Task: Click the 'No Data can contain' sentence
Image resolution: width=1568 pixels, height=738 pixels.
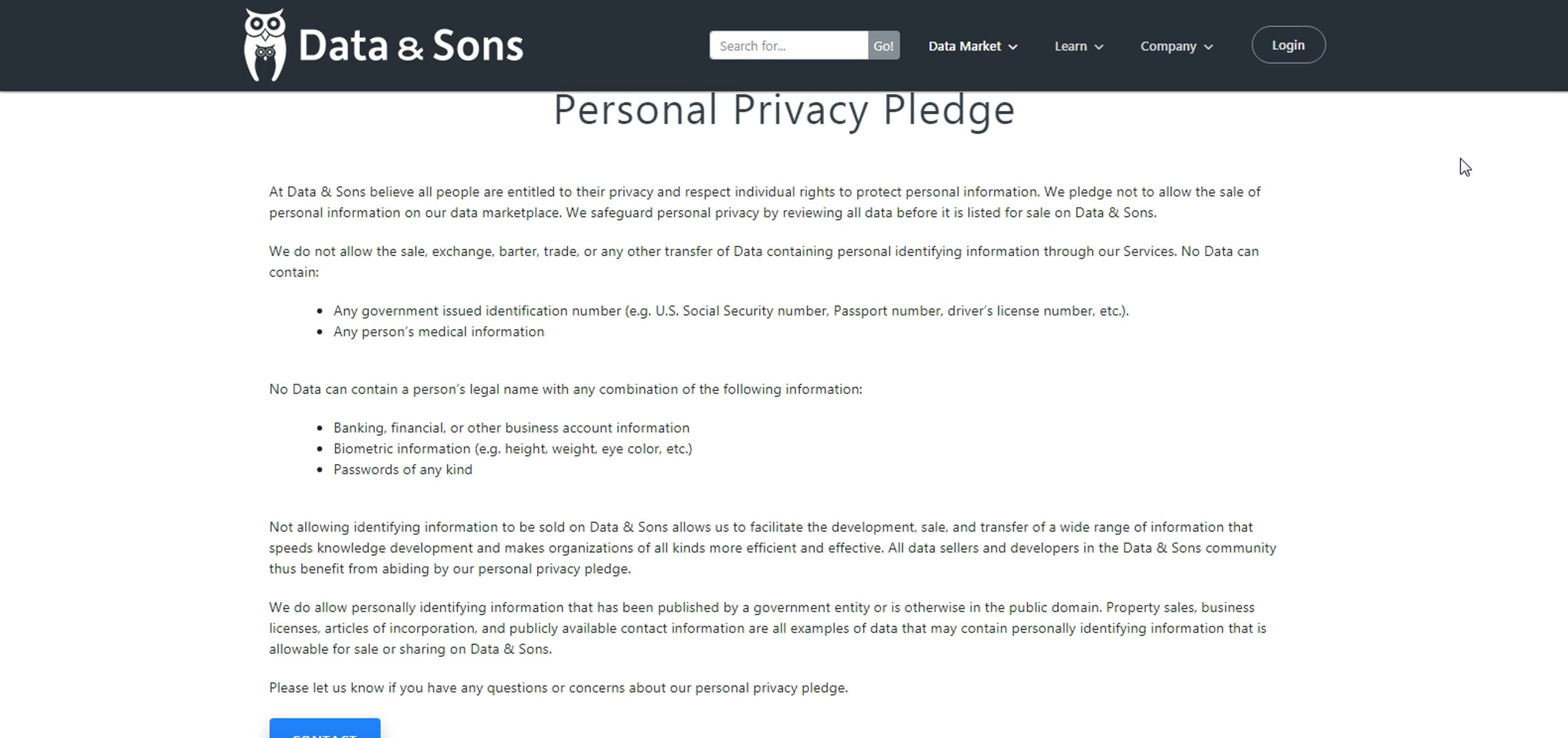Action: click(565, 390)
